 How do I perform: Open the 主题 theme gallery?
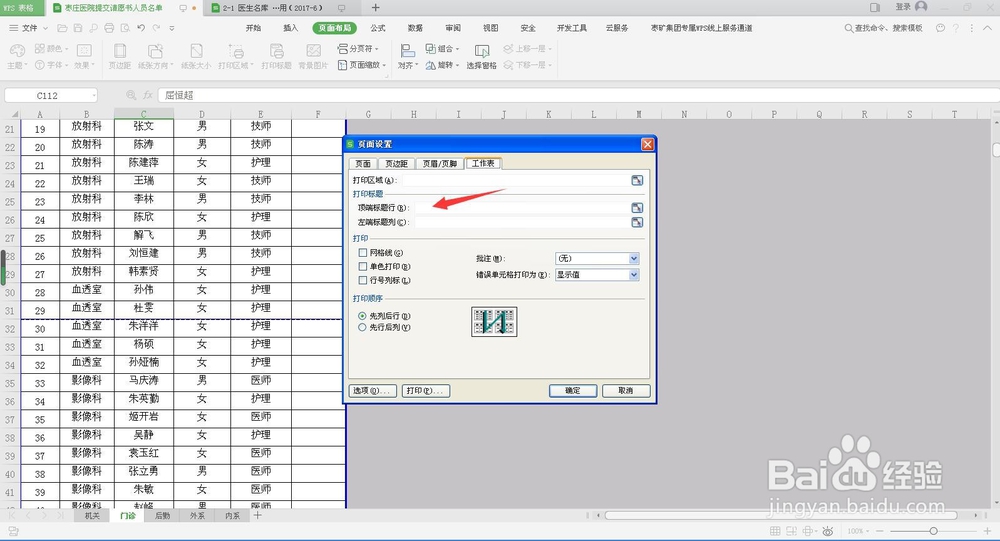17,56
